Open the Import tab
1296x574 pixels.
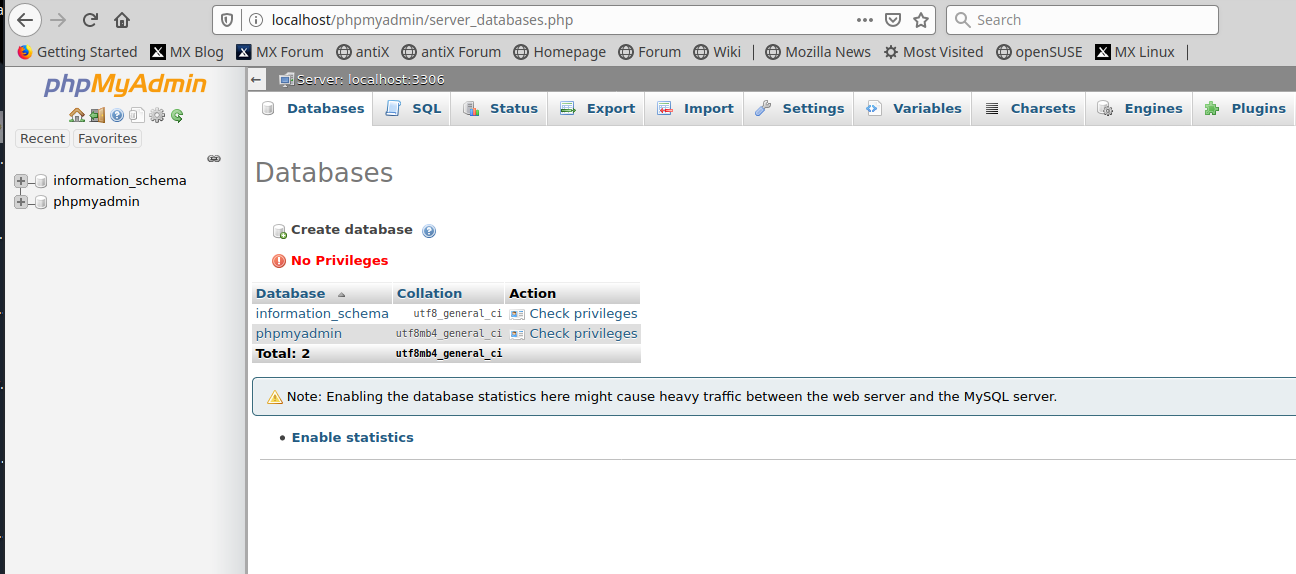tap(696, 109)
